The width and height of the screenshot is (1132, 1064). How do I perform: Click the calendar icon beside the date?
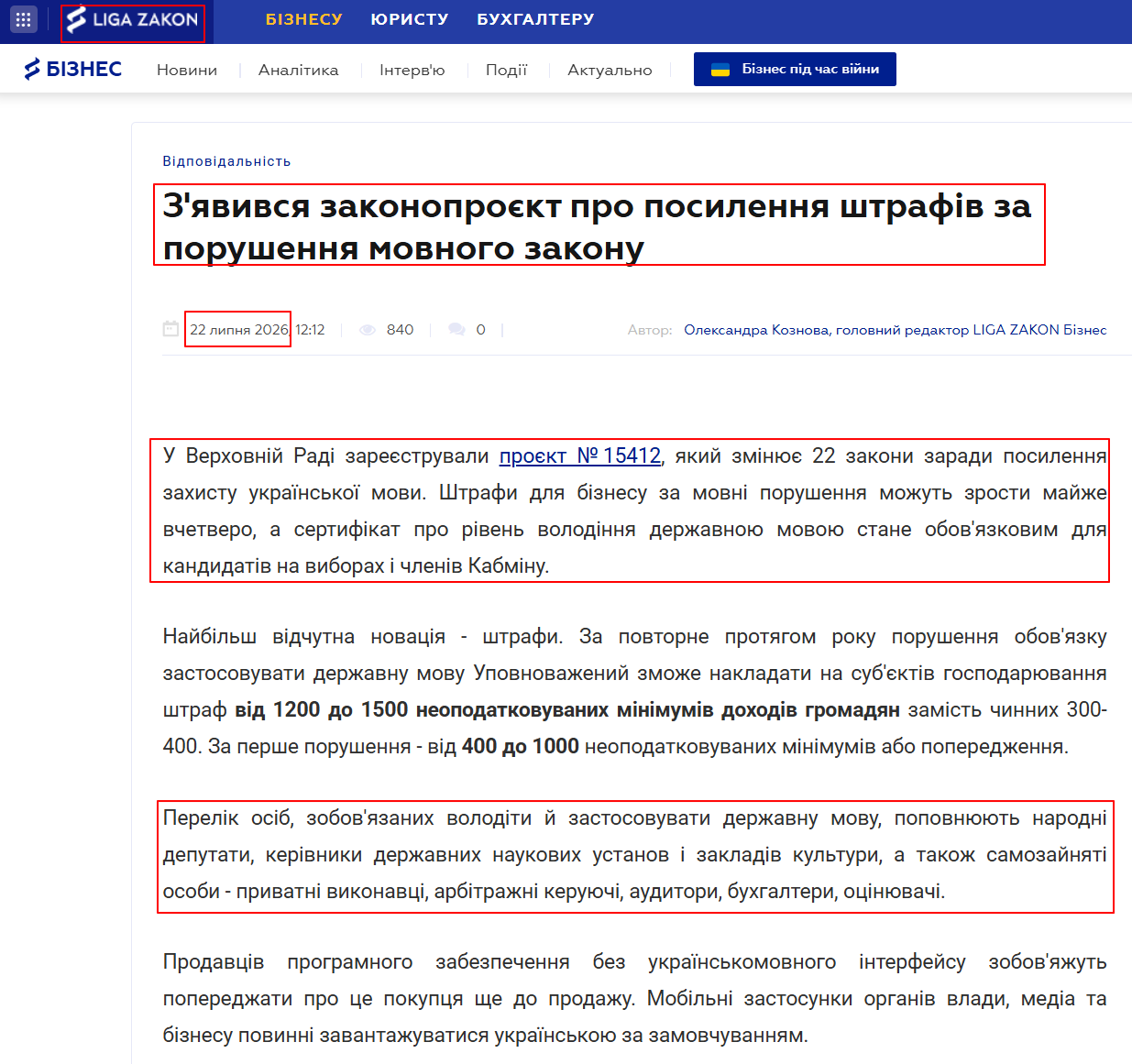click(x=170, y=329)
